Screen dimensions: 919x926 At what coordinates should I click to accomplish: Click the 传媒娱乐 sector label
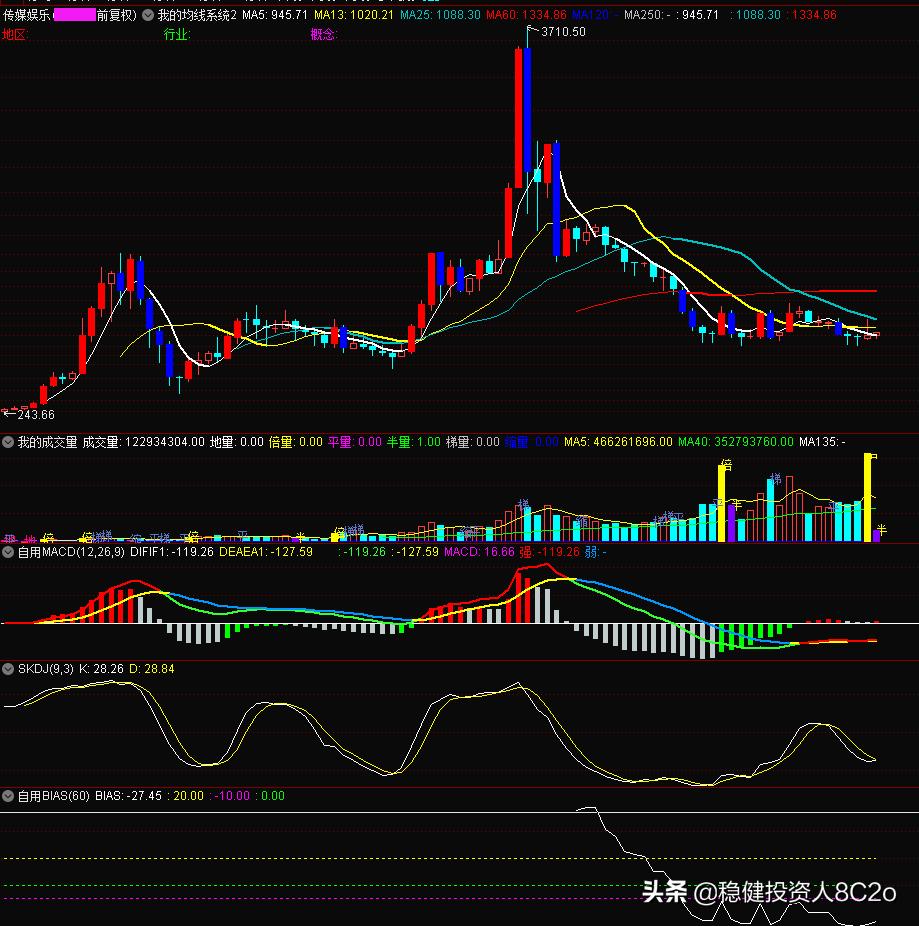(25, 16)
